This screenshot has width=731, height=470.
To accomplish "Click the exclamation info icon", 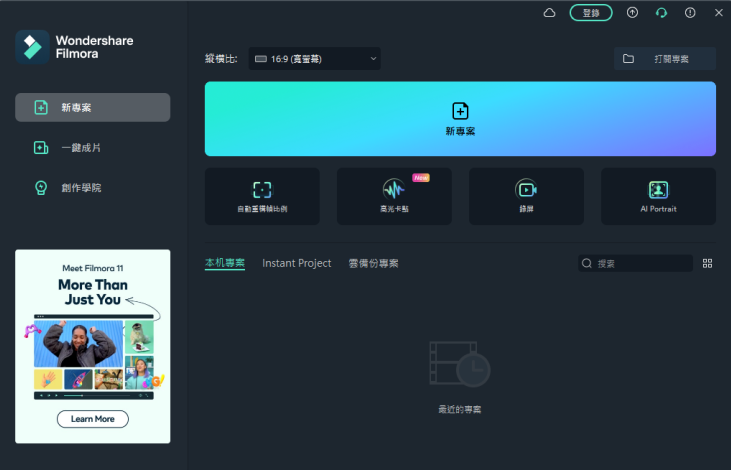I will [x=690, y=13].
